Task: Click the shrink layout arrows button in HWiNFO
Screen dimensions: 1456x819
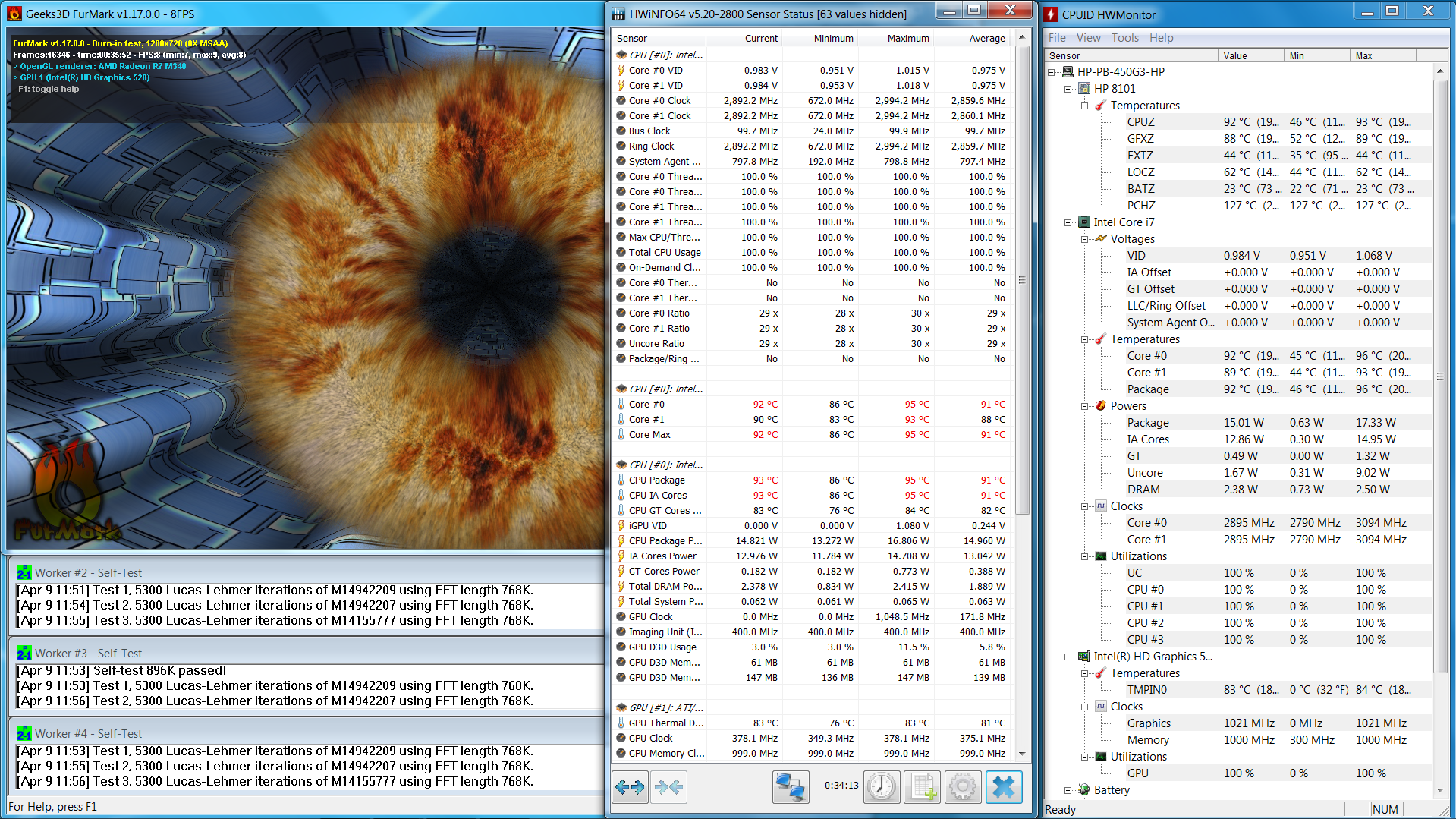Action: [668, 787]
